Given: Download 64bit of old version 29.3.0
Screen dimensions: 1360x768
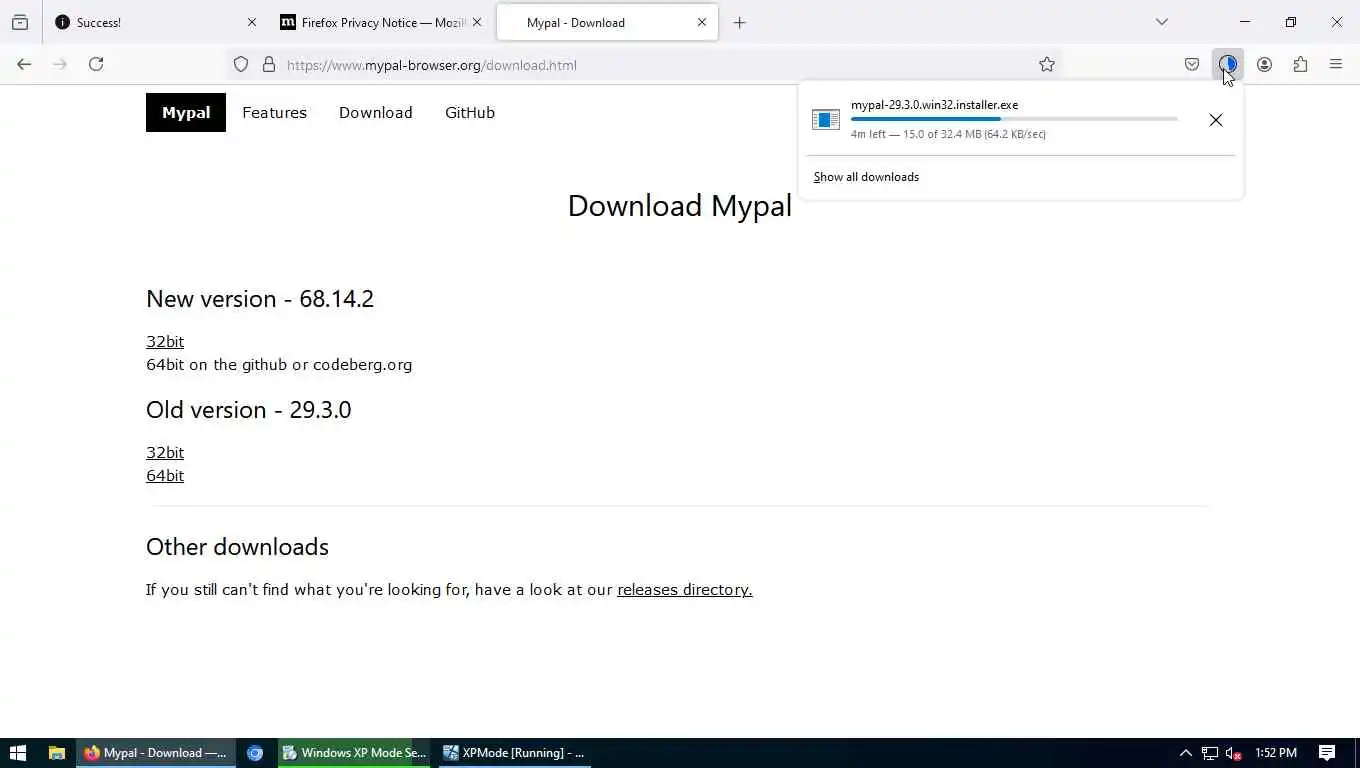Looking at the screenshot, I should click(165, 475).
